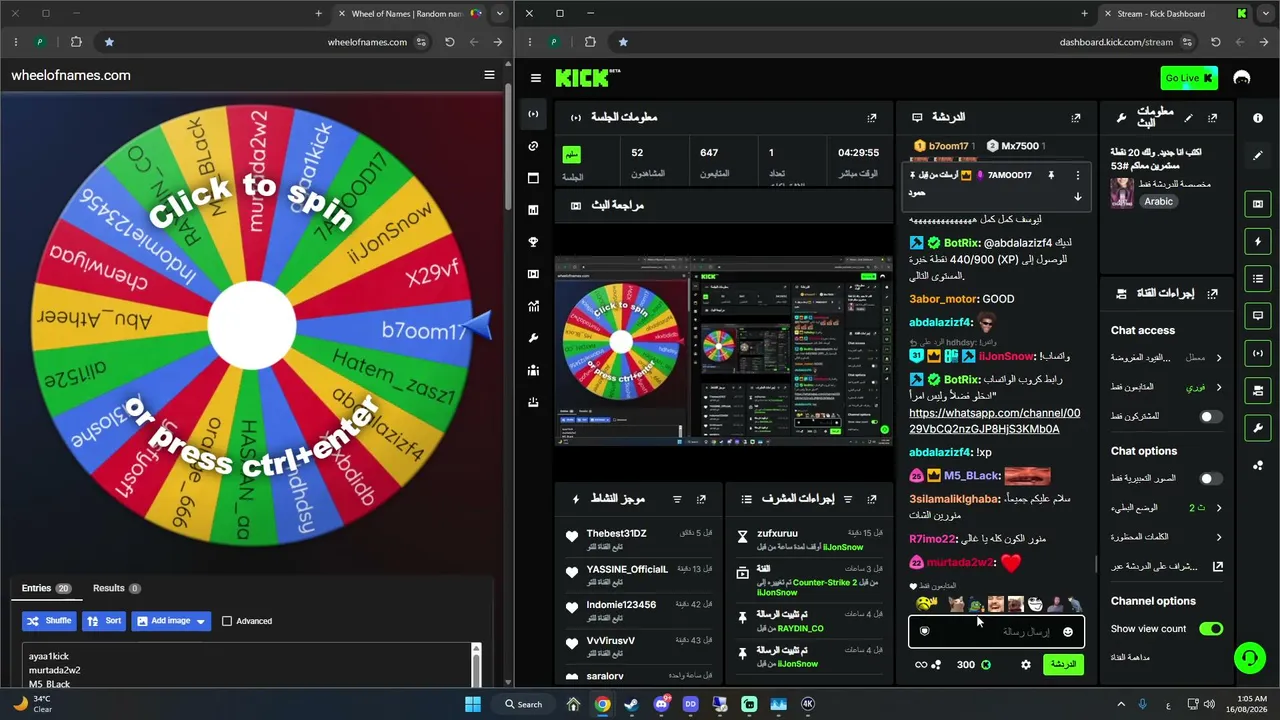Open the link icon in Kick sidebar
This screenshot has height=720, width=1280.
(x=533, y=146)
